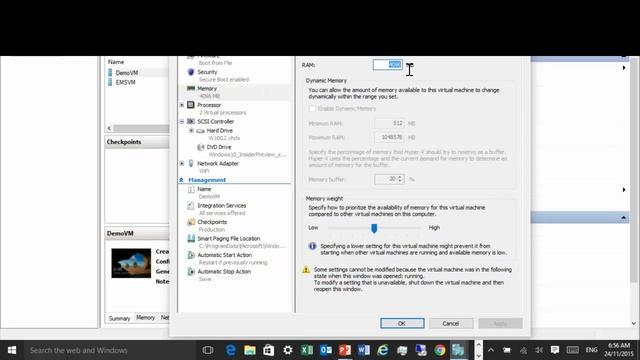Confirm settings with the OK button
The width and height of the screenshot is (640, 360).
[402, 323]
